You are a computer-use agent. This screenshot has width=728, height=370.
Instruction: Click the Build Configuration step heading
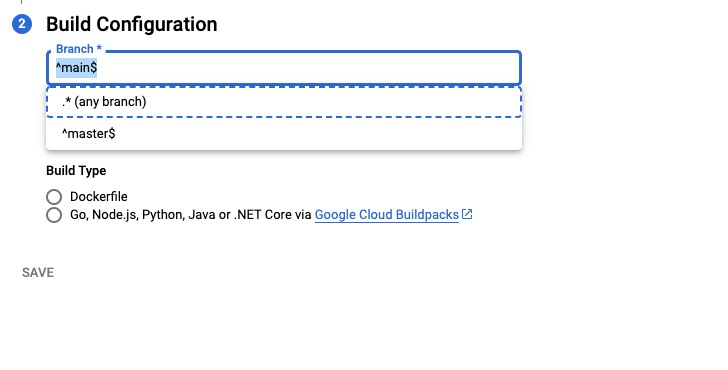[131, 24]
